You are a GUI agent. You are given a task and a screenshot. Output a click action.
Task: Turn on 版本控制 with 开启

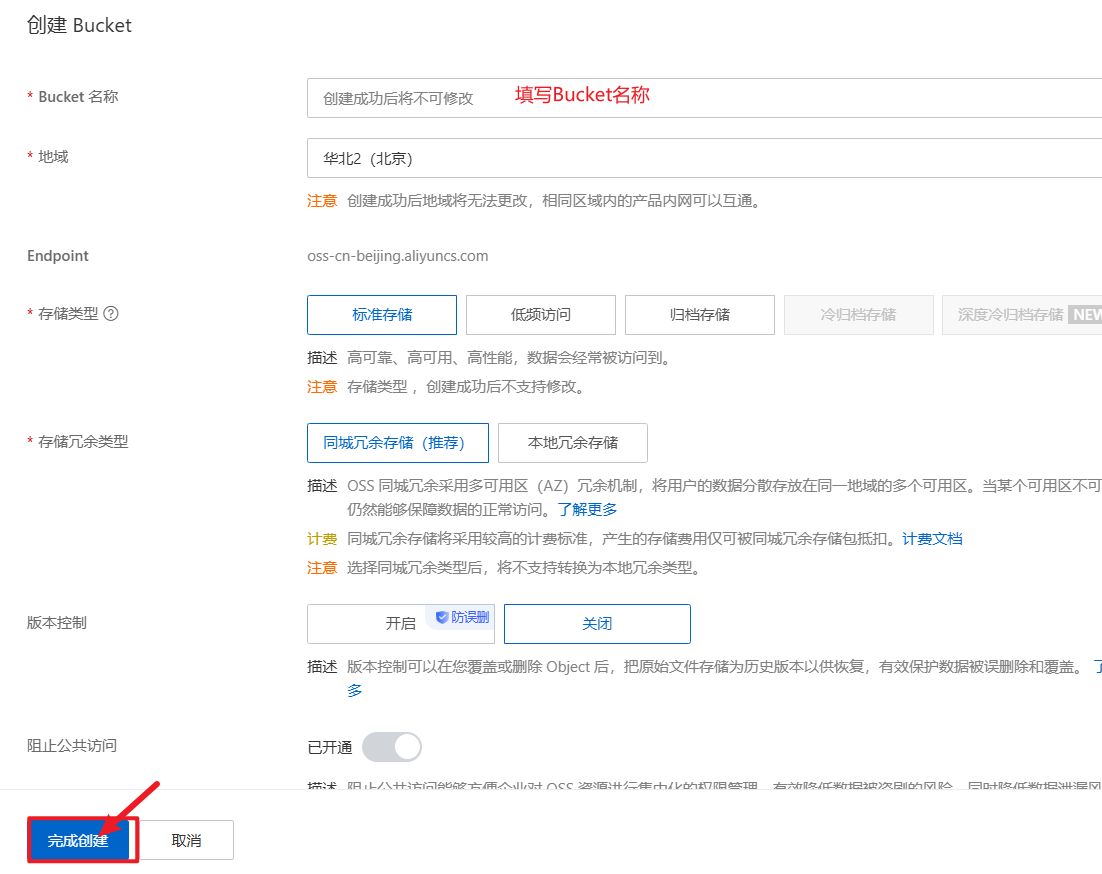coord(401,624)
